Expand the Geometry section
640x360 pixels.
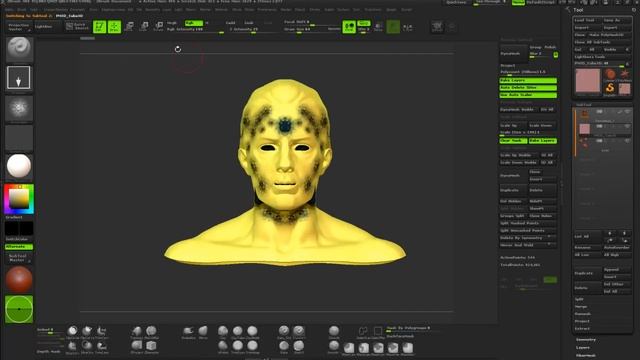pyautogui.click(x=586, y=340)
